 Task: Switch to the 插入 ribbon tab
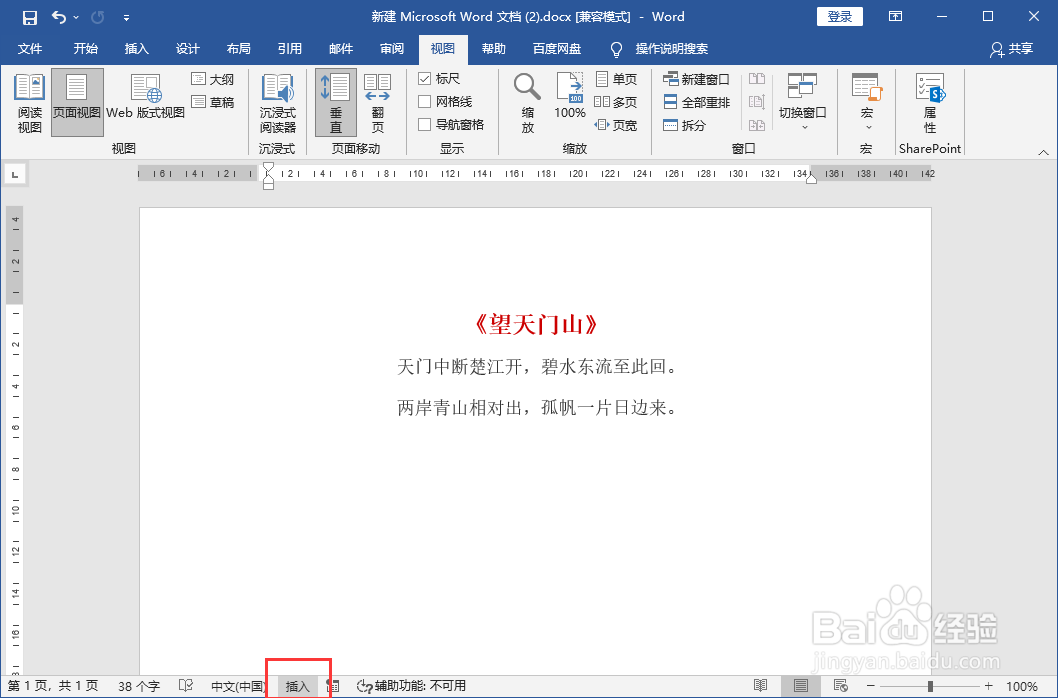(x=136, y=48)
